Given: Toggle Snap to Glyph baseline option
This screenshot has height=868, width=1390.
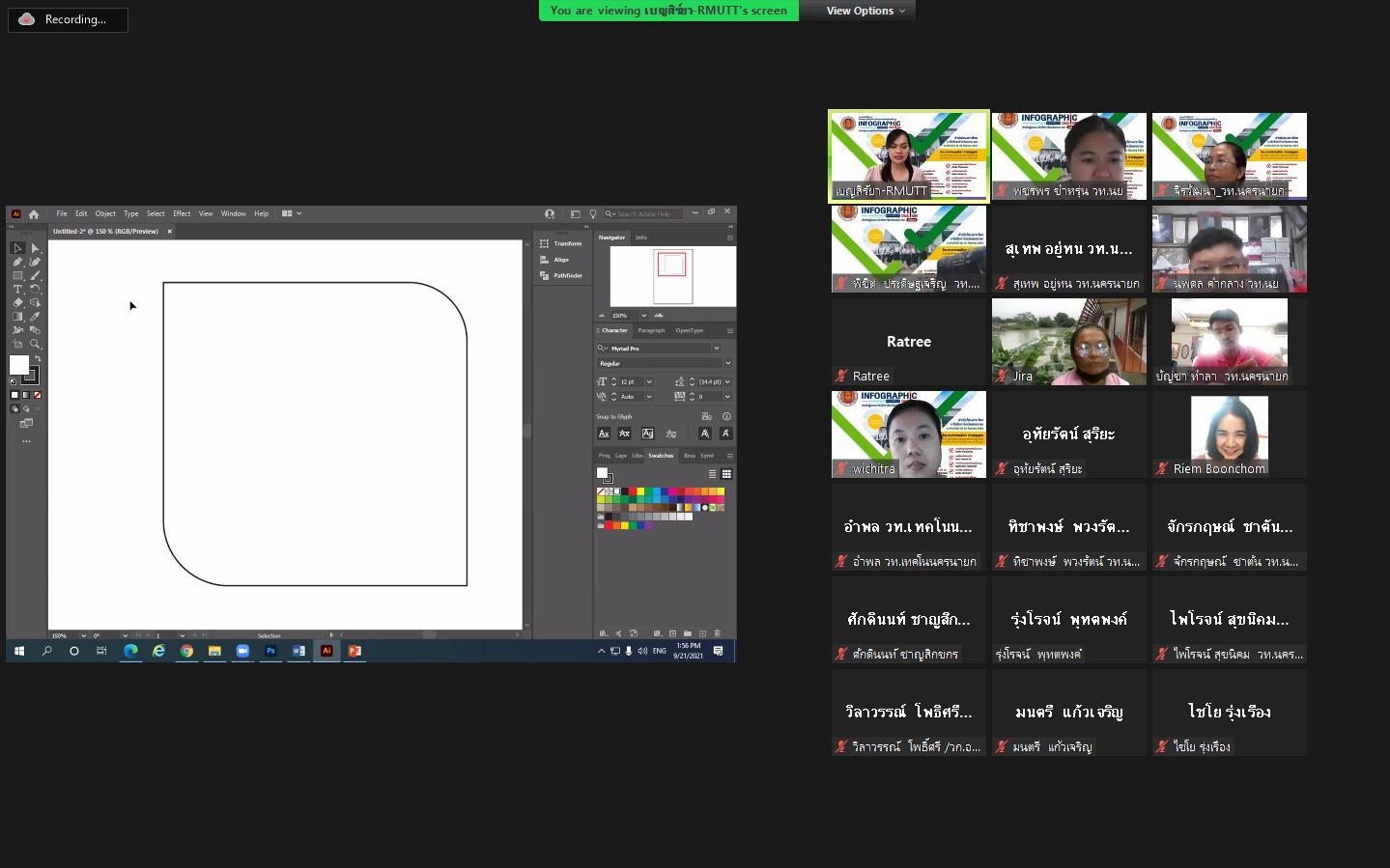Looking at the screenshot, I should (604, 434).
